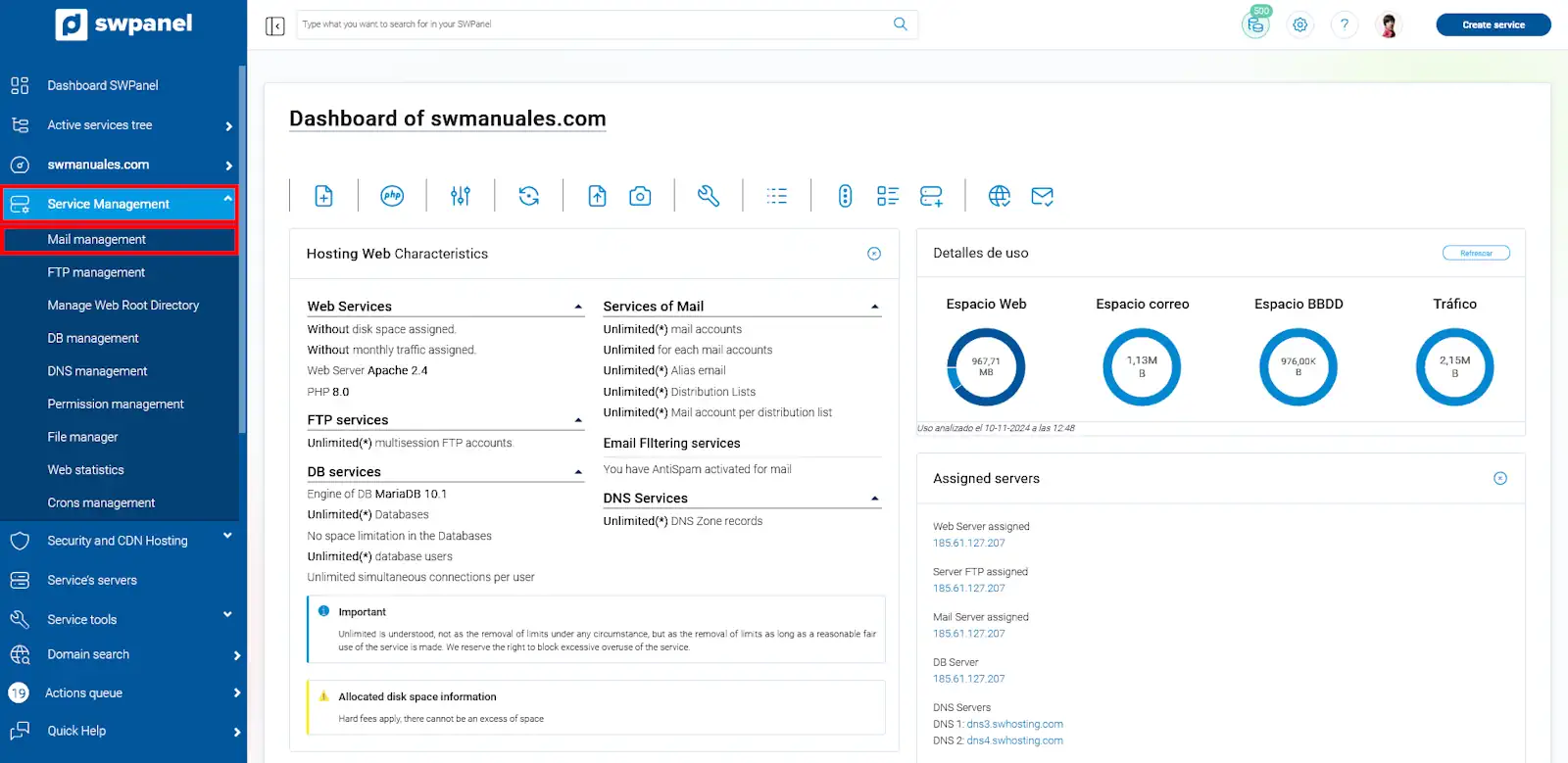Collapse the Services of Mail section

point(875,308)
